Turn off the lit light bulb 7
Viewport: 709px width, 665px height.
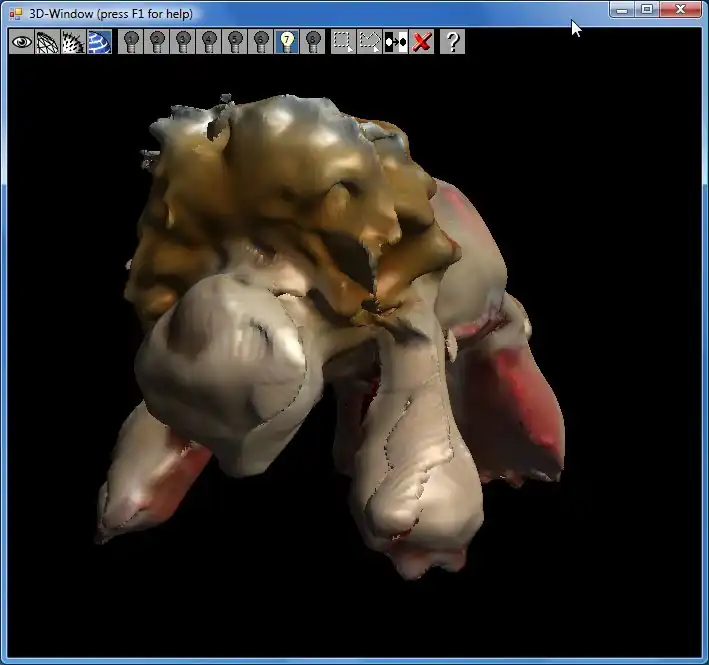(x=287, y=41)
